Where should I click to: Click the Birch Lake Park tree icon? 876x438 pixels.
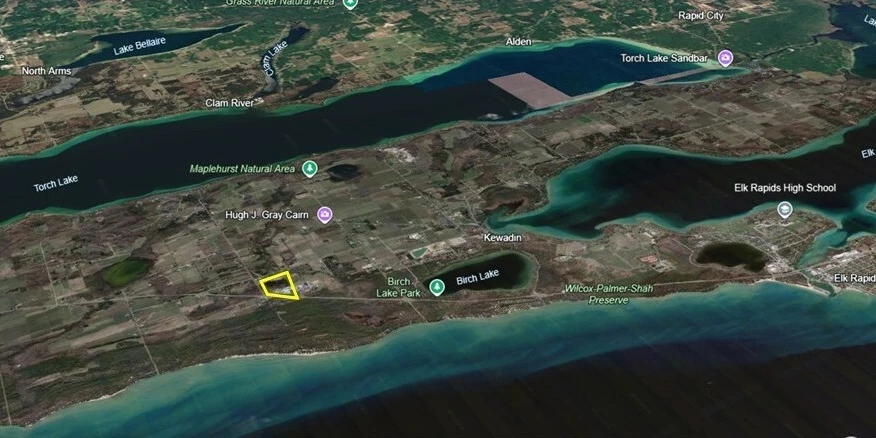point(436,287)
